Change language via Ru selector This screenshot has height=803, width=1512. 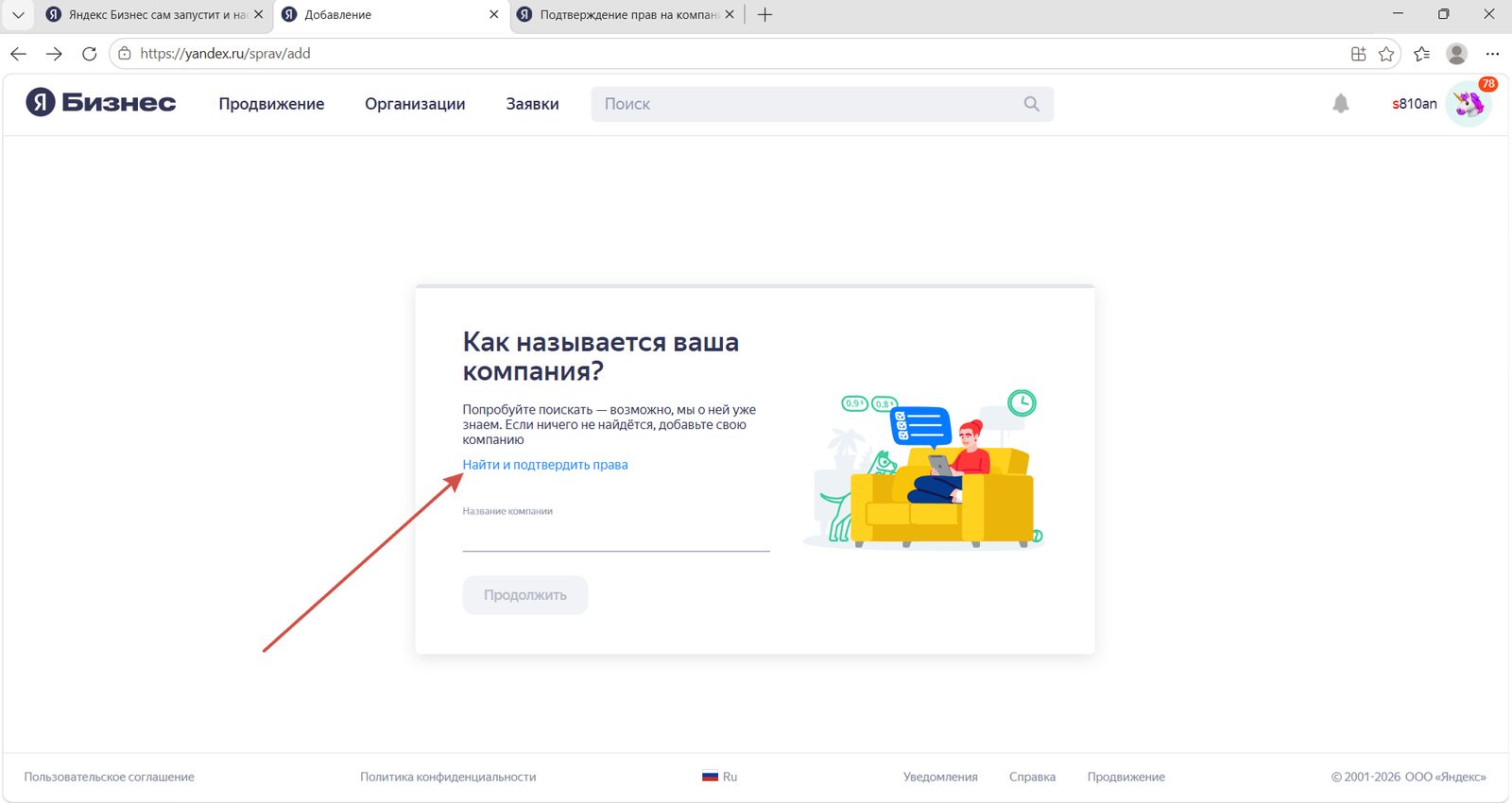[719, 777]
